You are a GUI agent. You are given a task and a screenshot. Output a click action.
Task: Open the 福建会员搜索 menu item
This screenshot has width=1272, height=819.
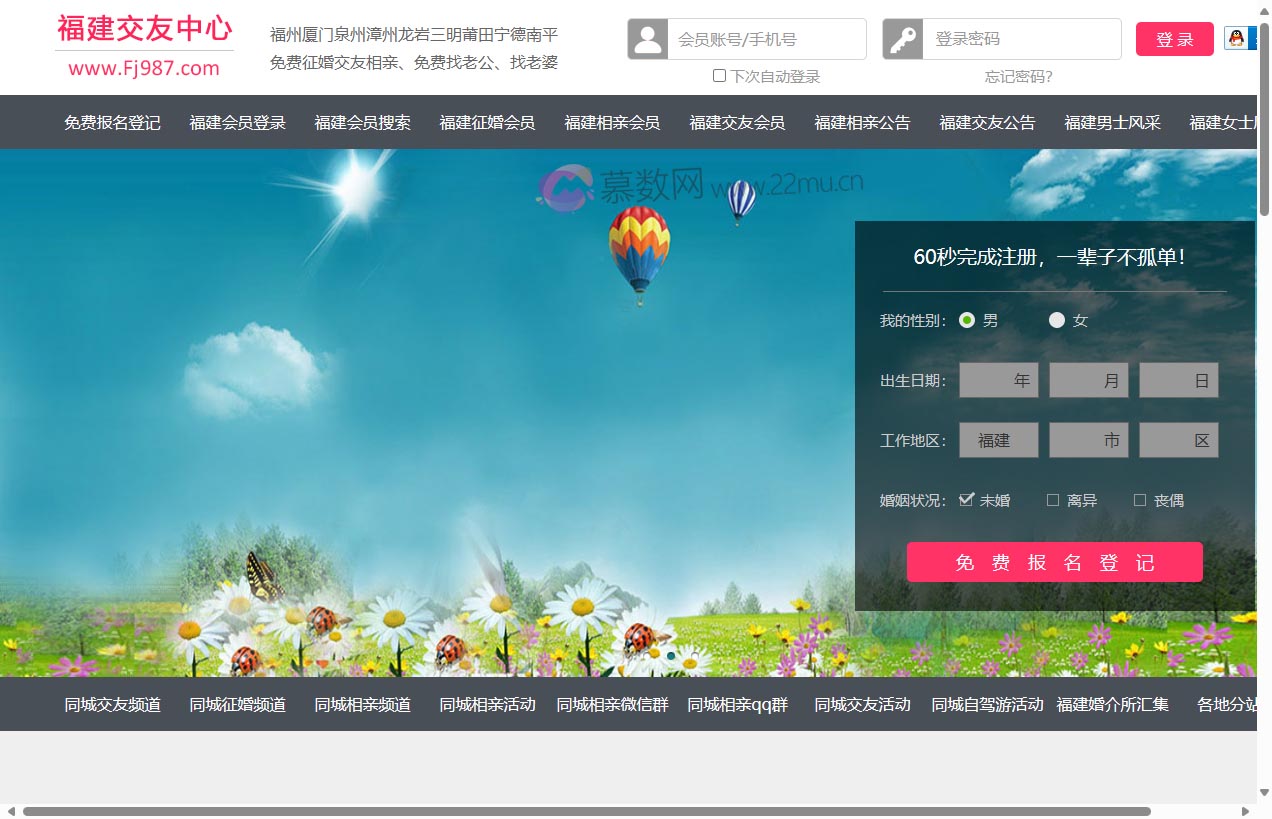coord(362,122)
